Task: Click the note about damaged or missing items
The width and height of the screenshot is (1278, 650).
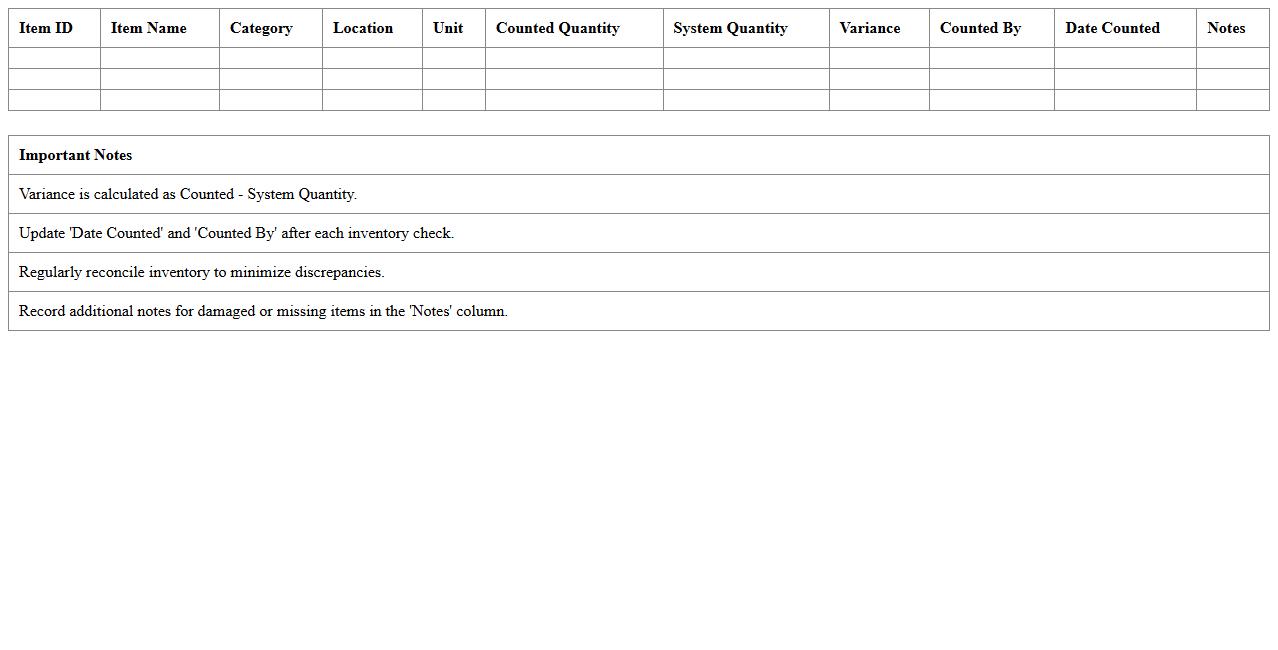Action: (263, 311)
